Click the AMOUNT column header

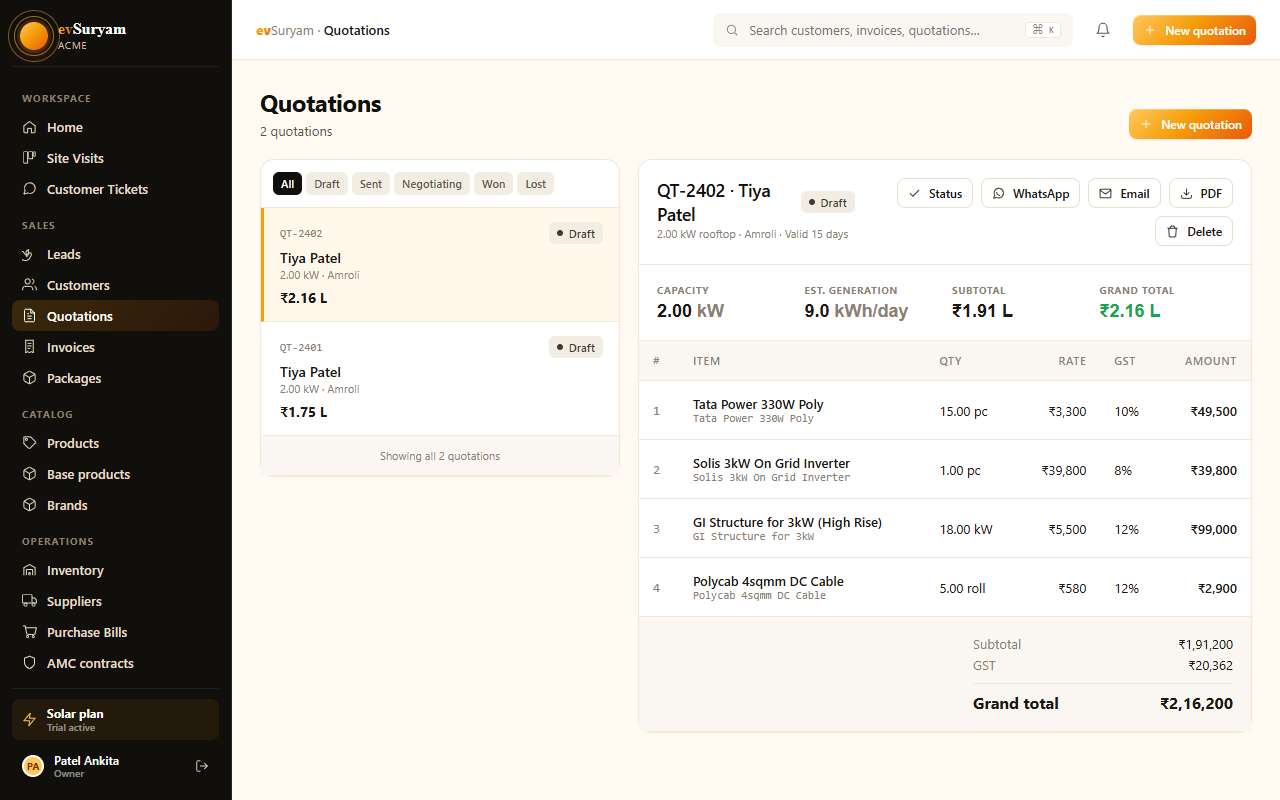coord(1210,361)
